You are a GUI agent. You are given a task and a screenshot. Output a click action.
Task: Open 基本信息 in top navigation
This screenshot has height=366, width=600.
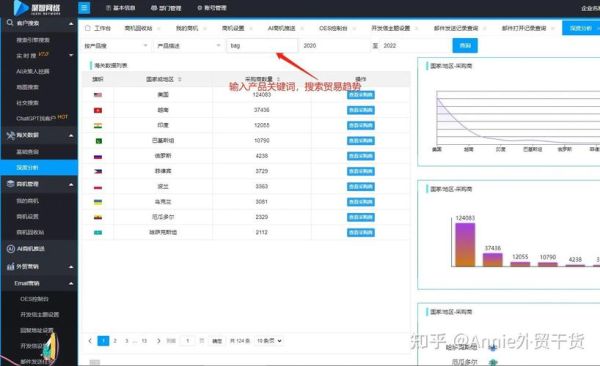121,8
